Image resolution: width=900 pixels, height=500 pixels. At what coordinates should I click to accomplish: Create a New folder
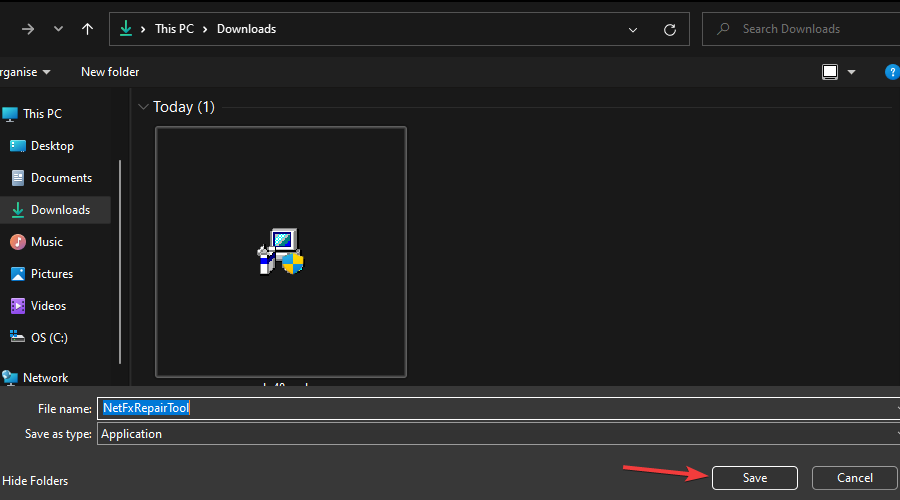pos(110,72)
